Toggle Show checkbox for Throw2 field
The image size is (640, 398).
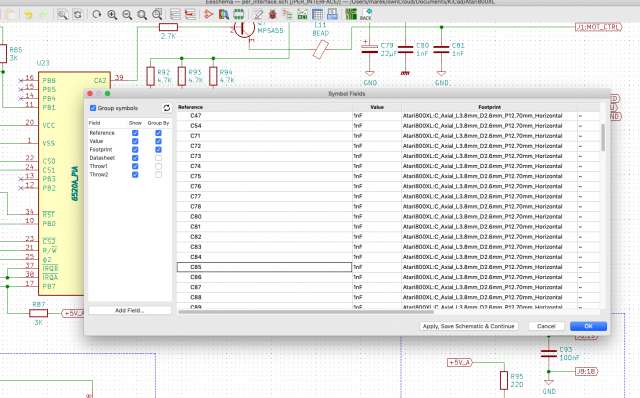[x=135, y=175]
